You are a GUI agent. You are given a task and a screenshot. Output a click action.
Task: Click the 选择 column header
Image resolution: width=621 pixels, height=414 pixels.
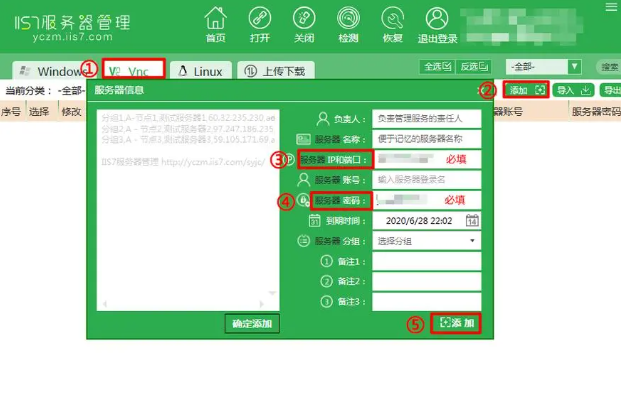[x=39, y=112]
